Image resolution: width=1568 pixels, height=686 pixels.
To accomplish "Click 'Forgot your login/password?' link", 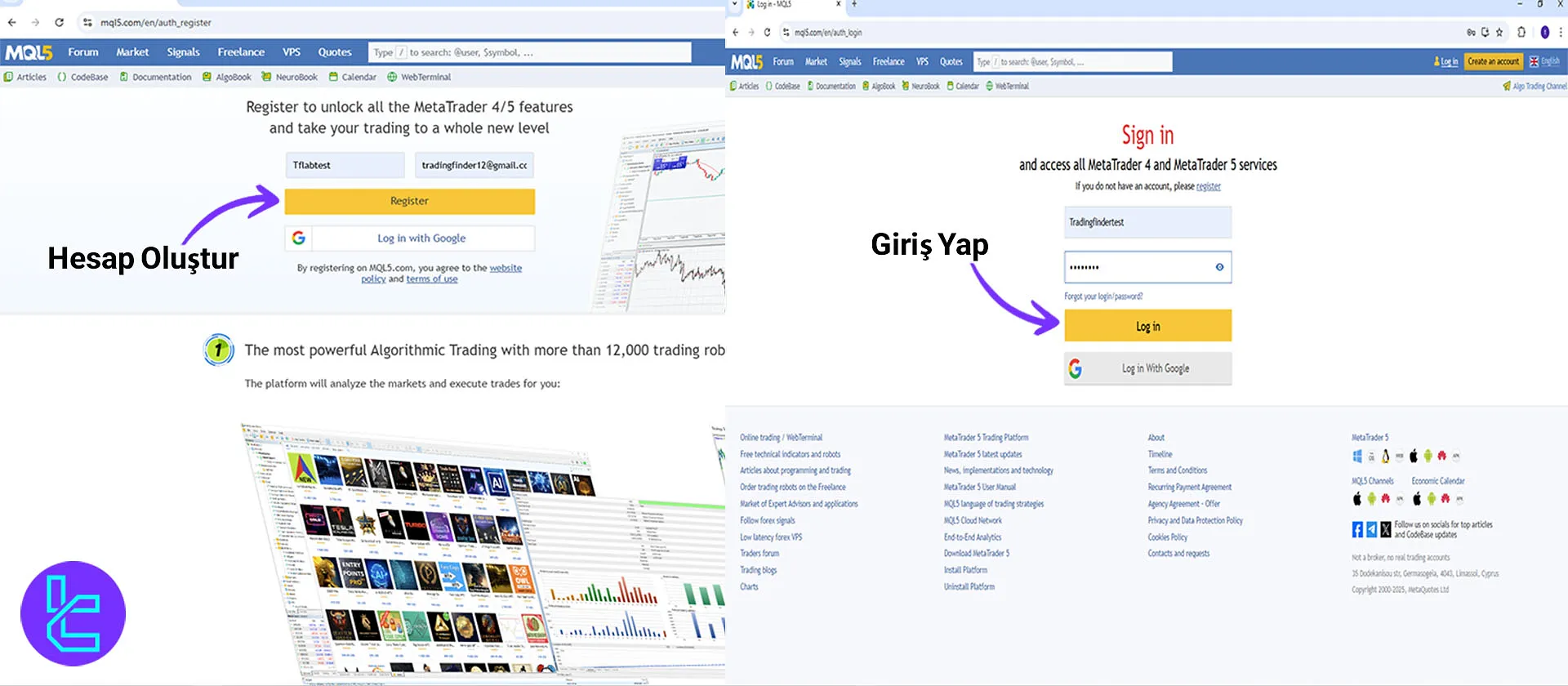I will click(x=1103, y=296).
